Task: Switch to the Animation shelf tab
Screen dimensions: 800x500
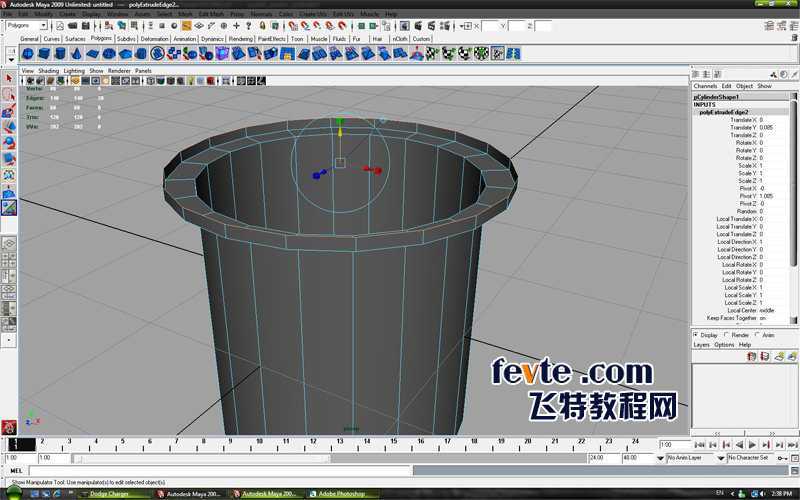Action: click(x=185, y=39)
